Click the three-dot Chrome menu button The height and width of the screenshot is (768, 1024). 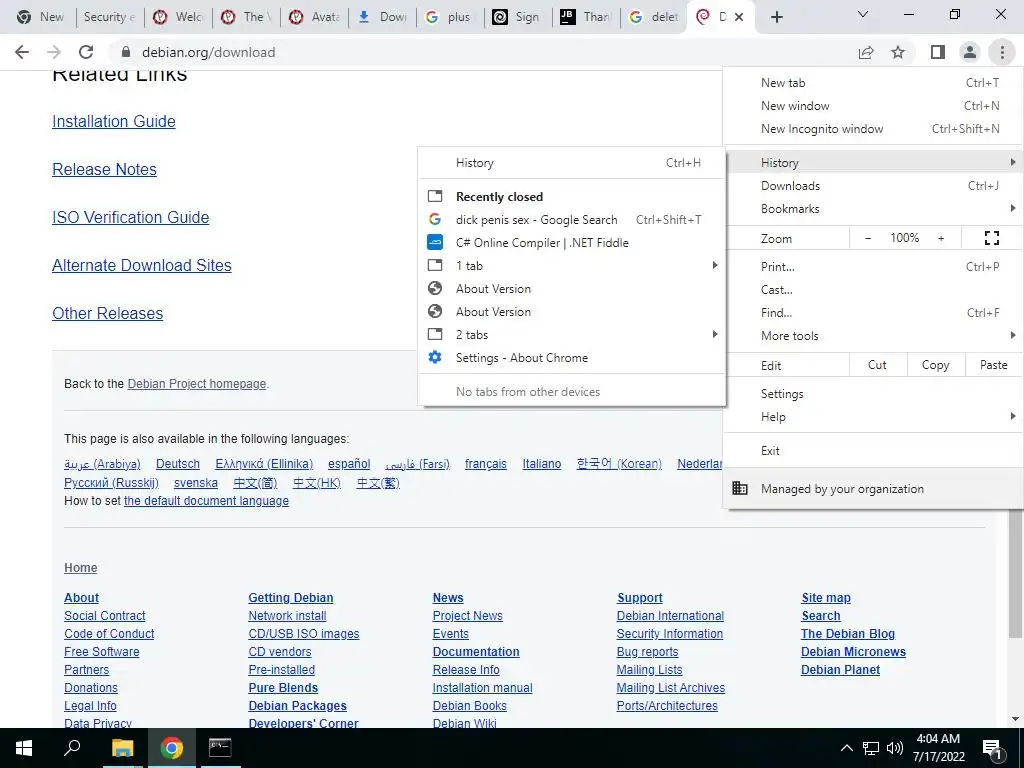coord(1002,52)
